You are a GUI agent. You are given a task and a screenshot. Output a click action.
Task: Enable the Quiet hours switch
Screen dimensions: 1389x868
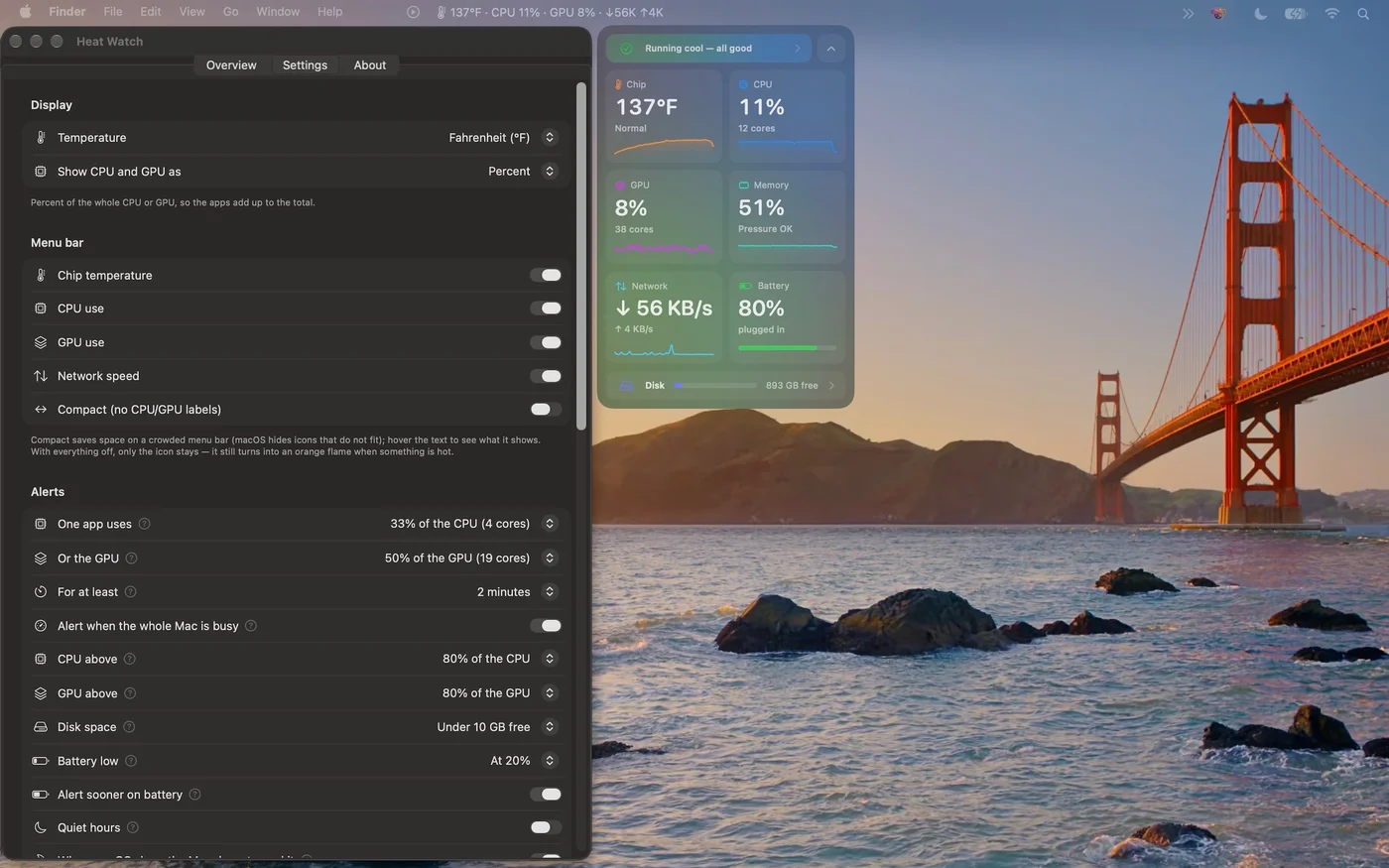(546, 827)
